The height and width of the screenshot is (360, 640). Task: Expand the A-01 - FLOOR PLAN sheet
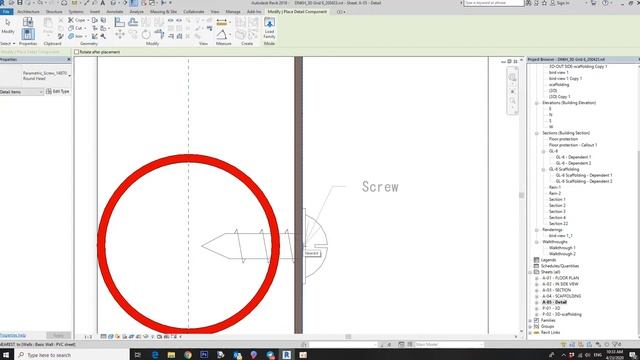point(537,278)
